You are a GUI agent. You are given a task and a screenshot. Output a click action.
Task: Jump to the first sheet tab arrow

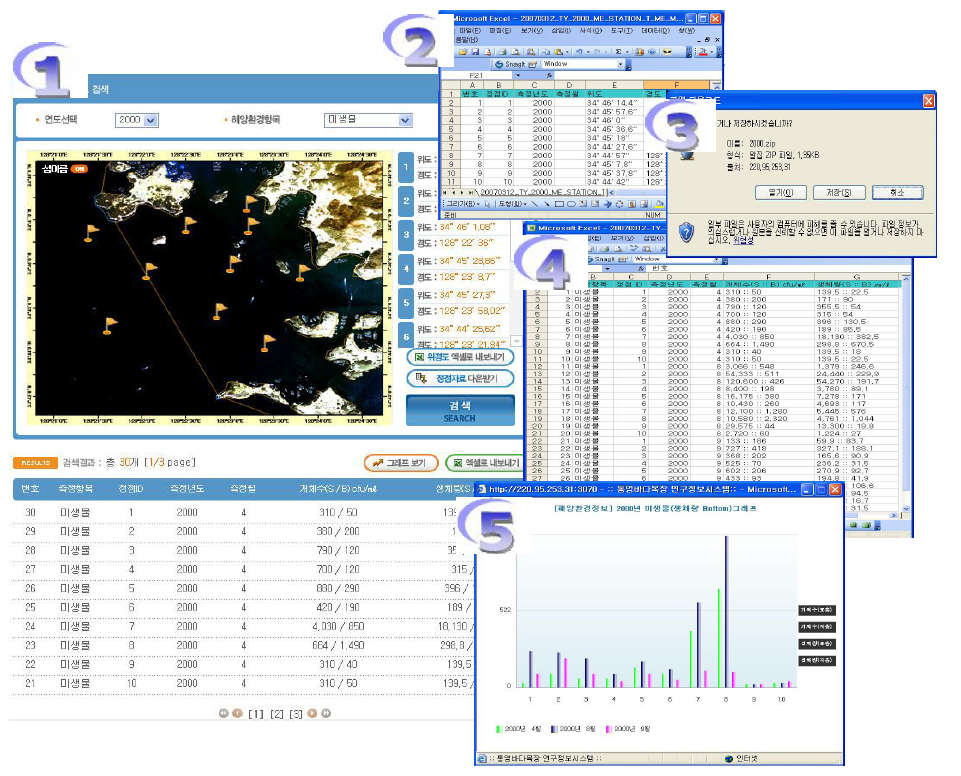446,192
